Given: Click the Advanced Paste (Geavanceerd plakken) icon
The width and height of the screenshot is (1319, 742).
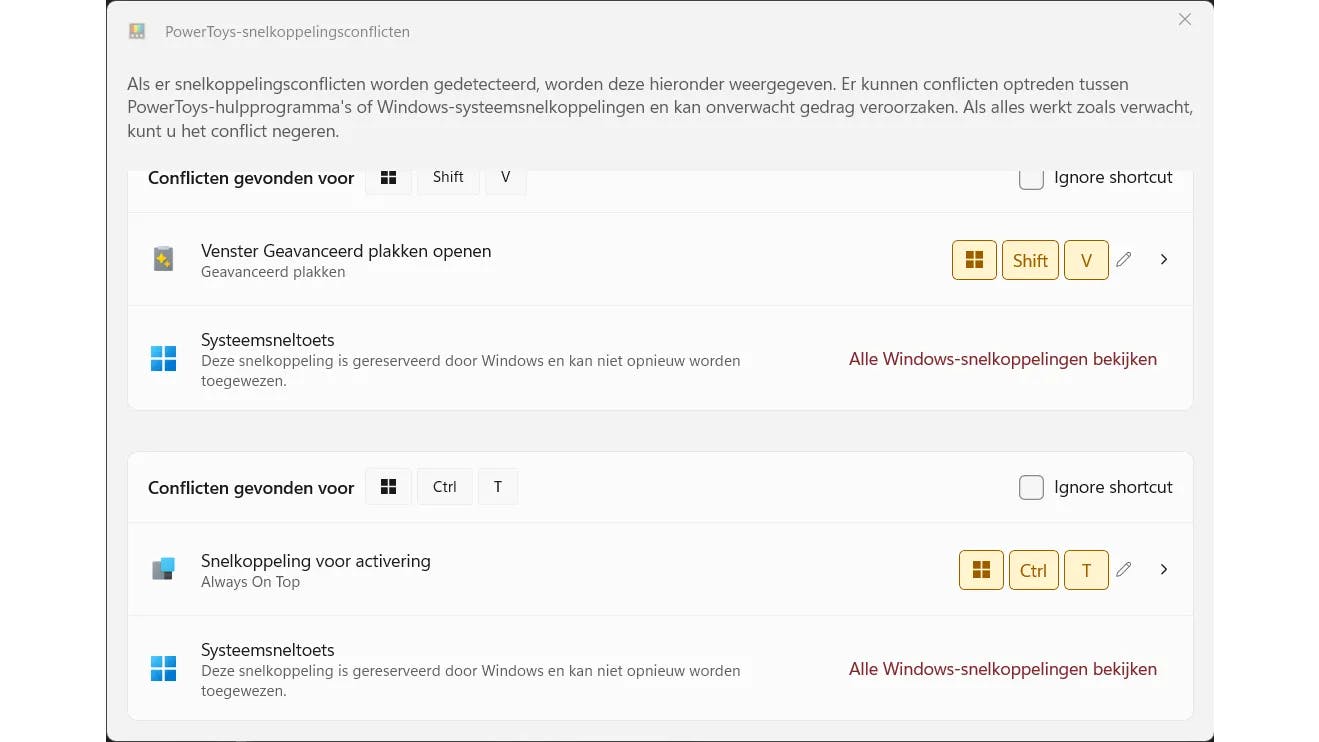Looking at the screenshot, I should coord(163,259).
